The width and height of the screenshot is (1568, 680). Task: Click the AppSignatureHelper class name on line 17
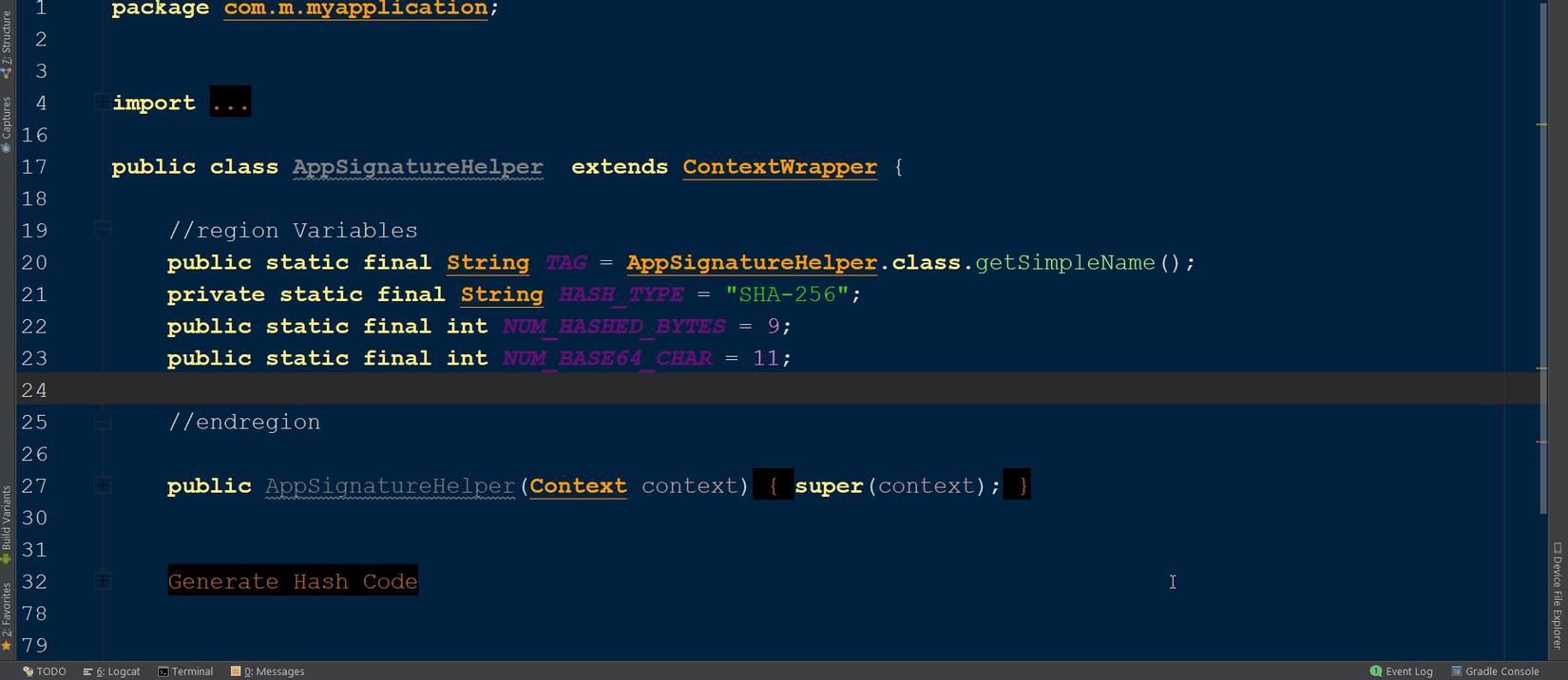pos(418,166)
